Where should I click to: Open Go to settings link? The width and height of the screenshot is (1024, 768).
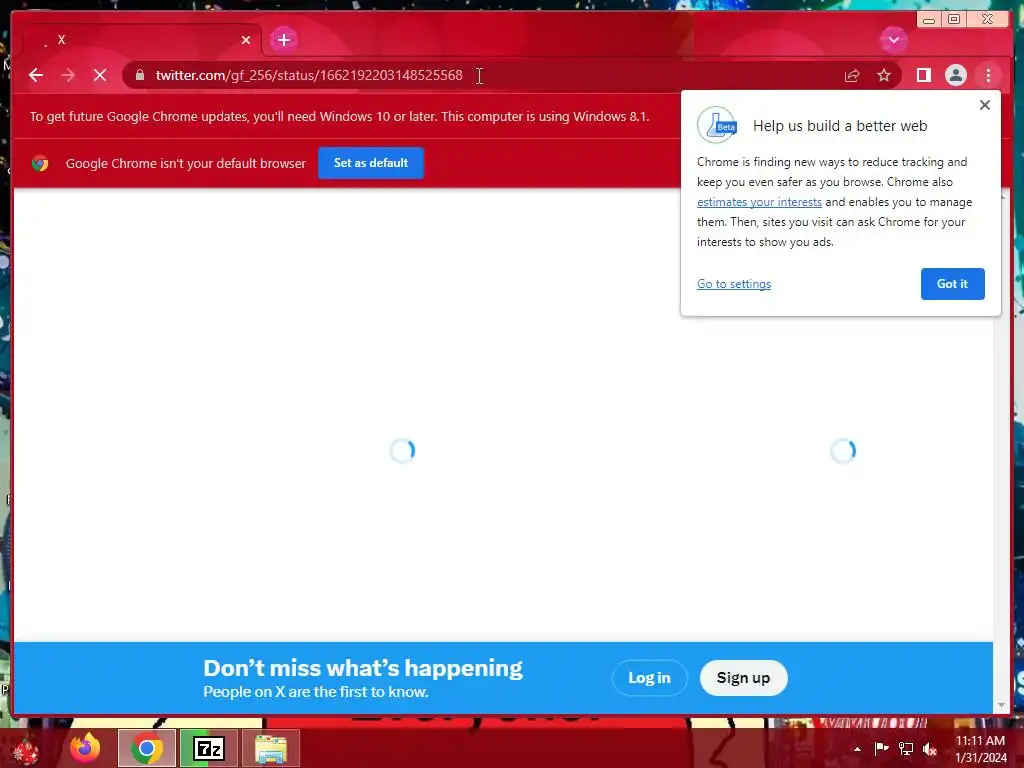pos(733,284)
